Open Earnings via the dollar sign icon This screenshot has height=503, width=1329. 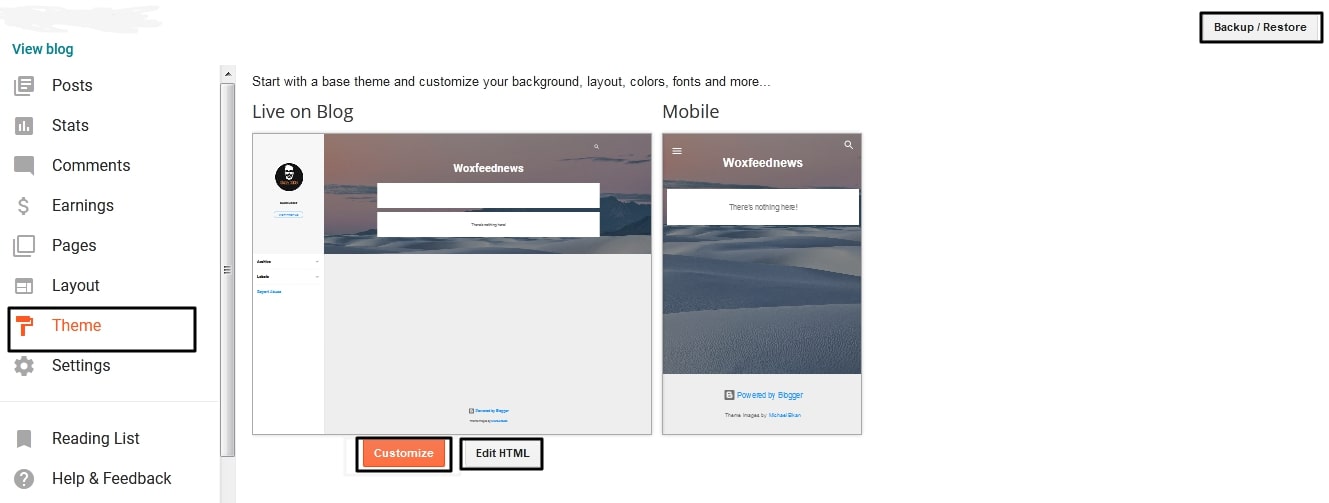click(x=24, y=206)
